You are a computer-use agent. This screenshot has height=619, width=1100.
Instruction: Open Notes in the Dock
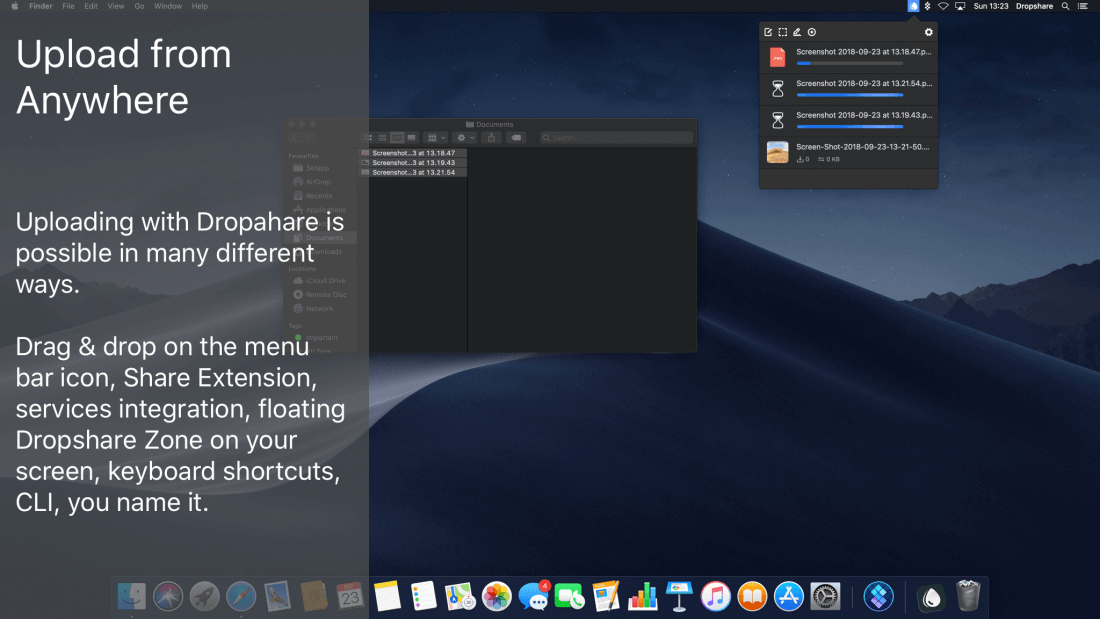tap(387, 597)
